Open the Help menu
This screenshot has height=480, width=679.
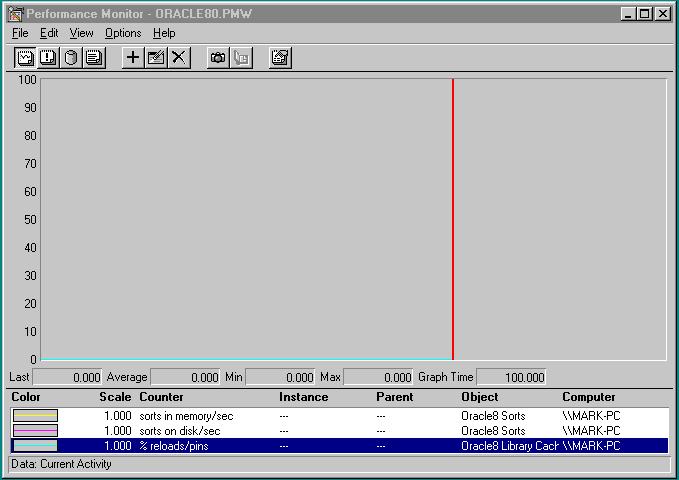(164, 33)
